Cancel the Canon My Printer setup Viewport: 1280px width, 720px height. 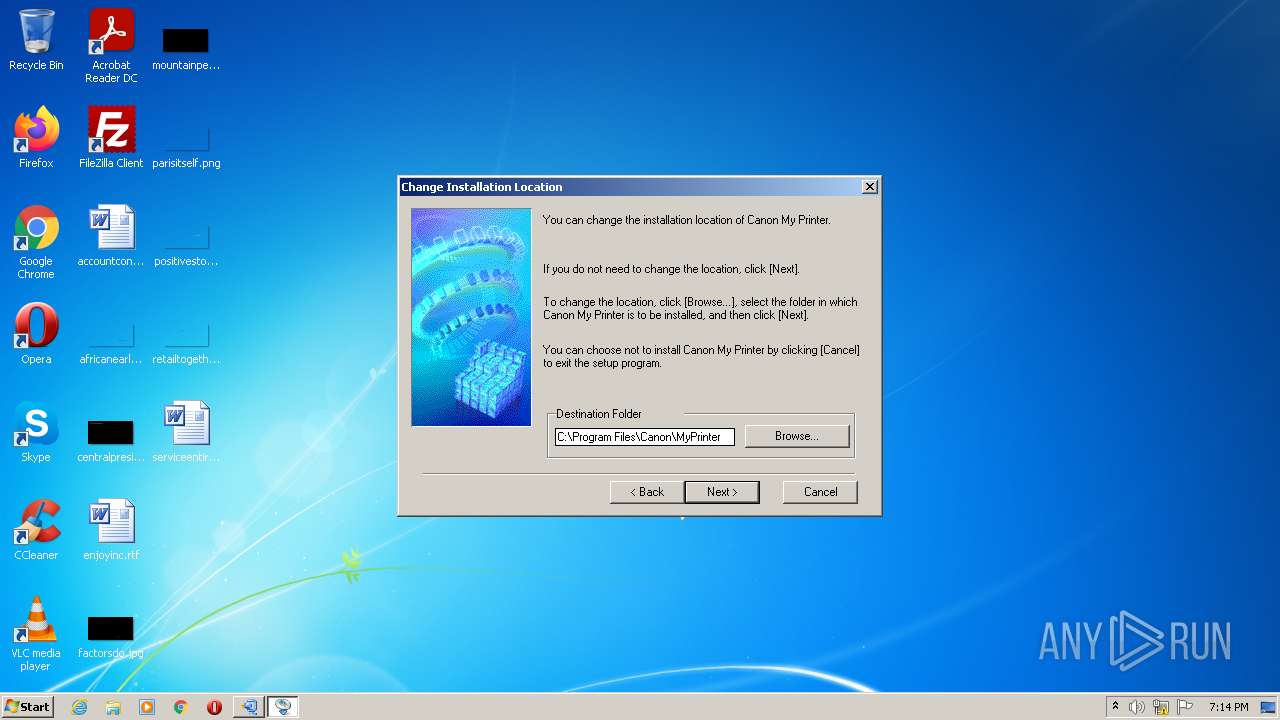point(820,492)
